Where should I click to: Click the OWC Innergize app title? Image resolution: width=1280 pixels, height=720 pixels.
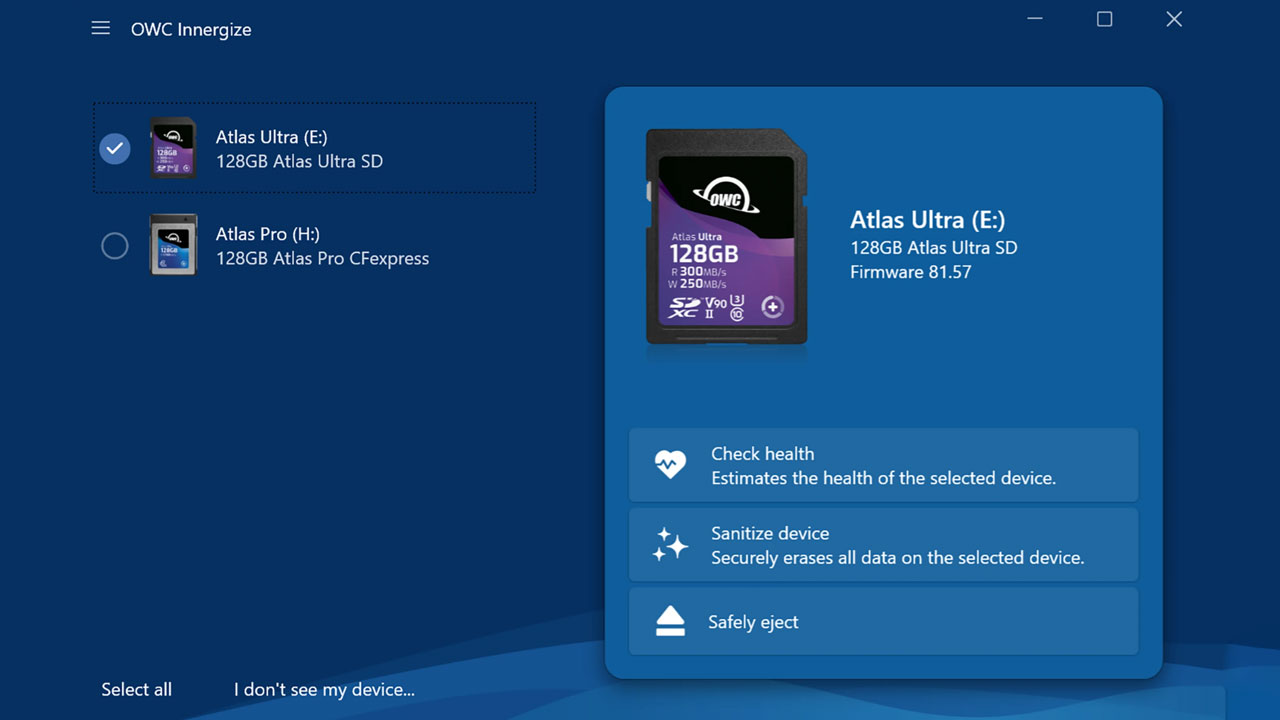click(191, 30)
